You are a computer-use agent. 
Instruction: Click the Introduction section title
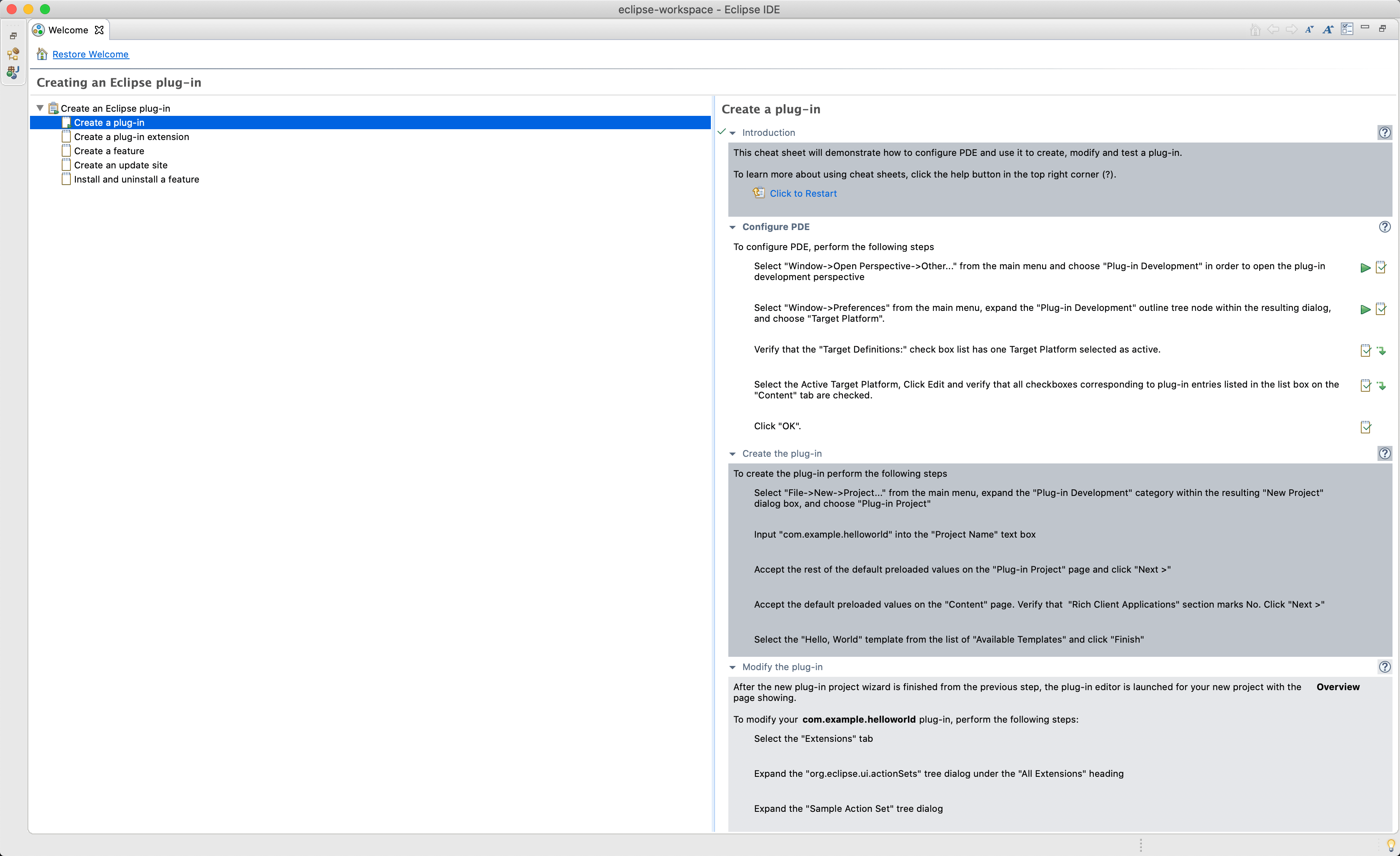point(768,133)
